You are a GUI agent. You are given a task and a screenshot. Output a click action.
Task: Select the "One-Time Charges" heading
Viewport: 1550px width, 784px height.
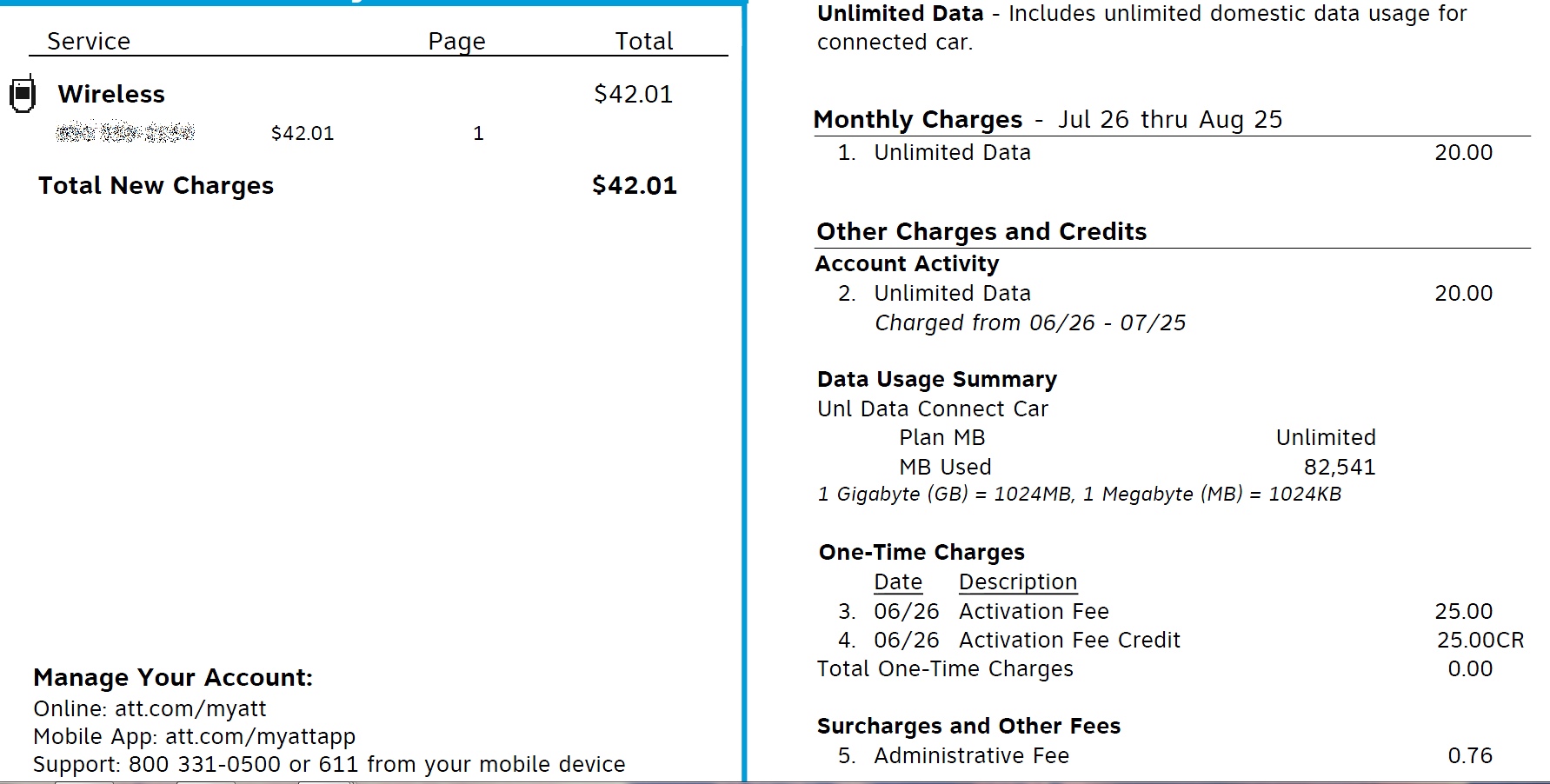coord(921,553)
